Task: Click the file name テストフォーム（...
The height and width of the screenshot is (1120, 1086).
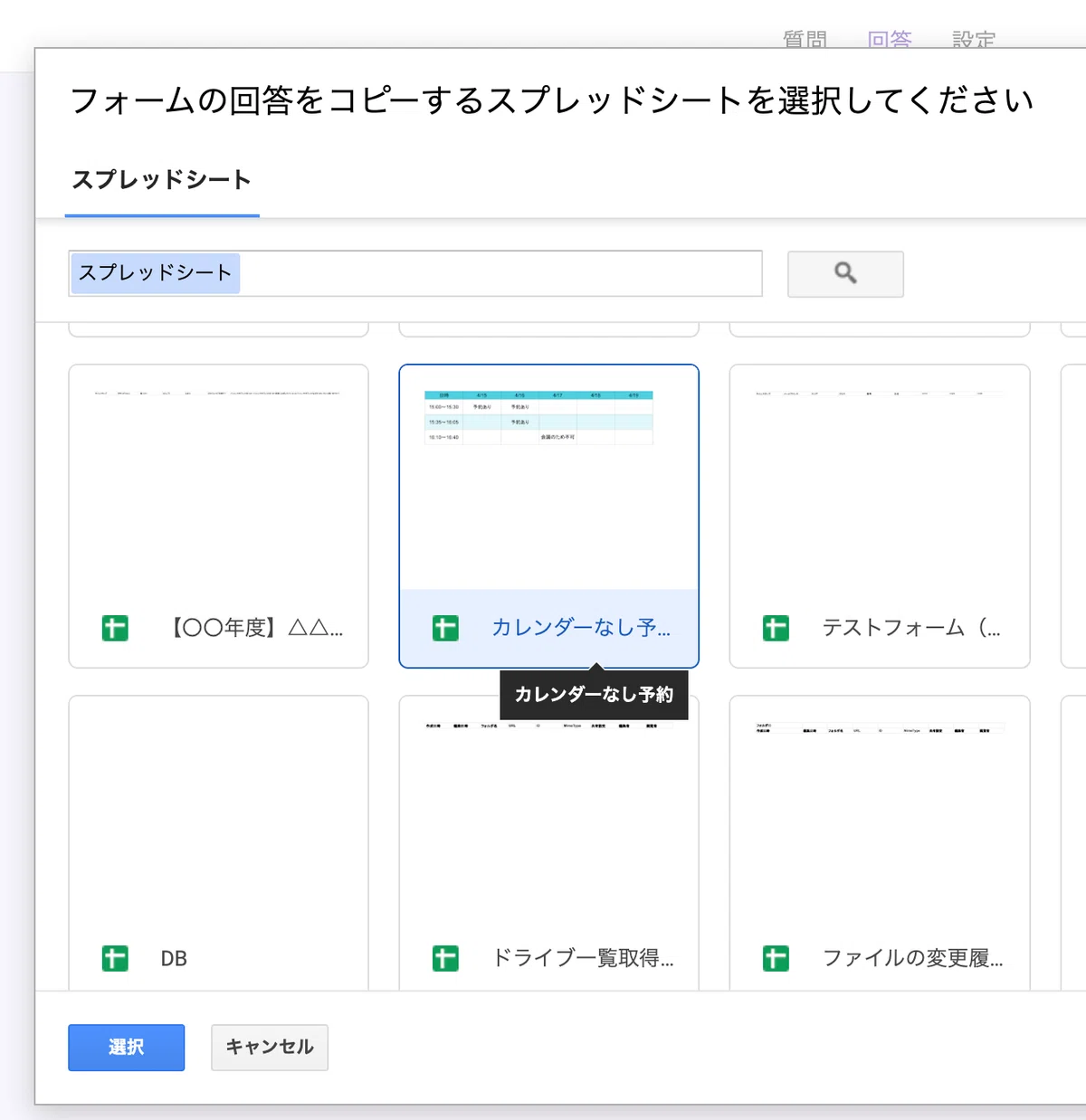Action: pos(911,628)
